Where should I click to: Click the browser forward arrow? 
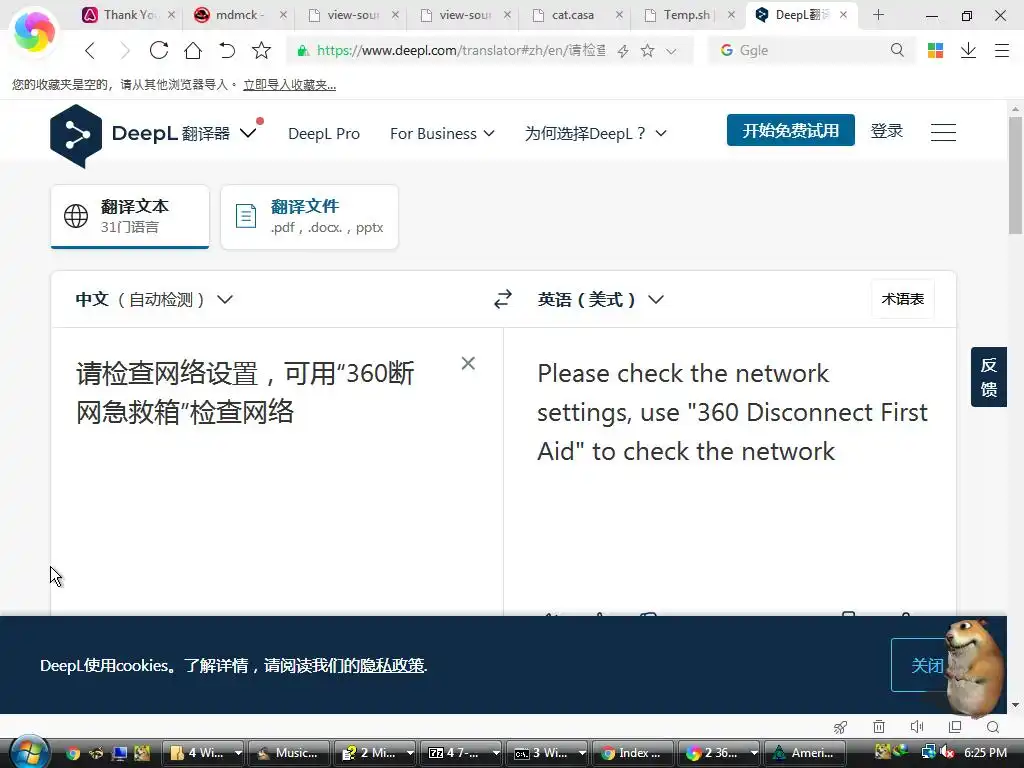(x=125, y=50)
